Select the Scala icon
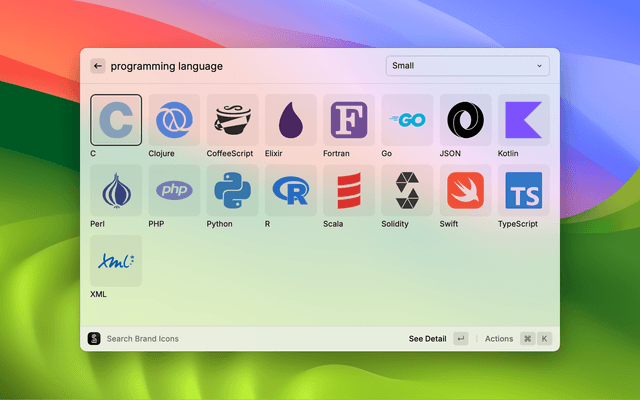This screenshot has height=400, width=640. click(349, 190)
